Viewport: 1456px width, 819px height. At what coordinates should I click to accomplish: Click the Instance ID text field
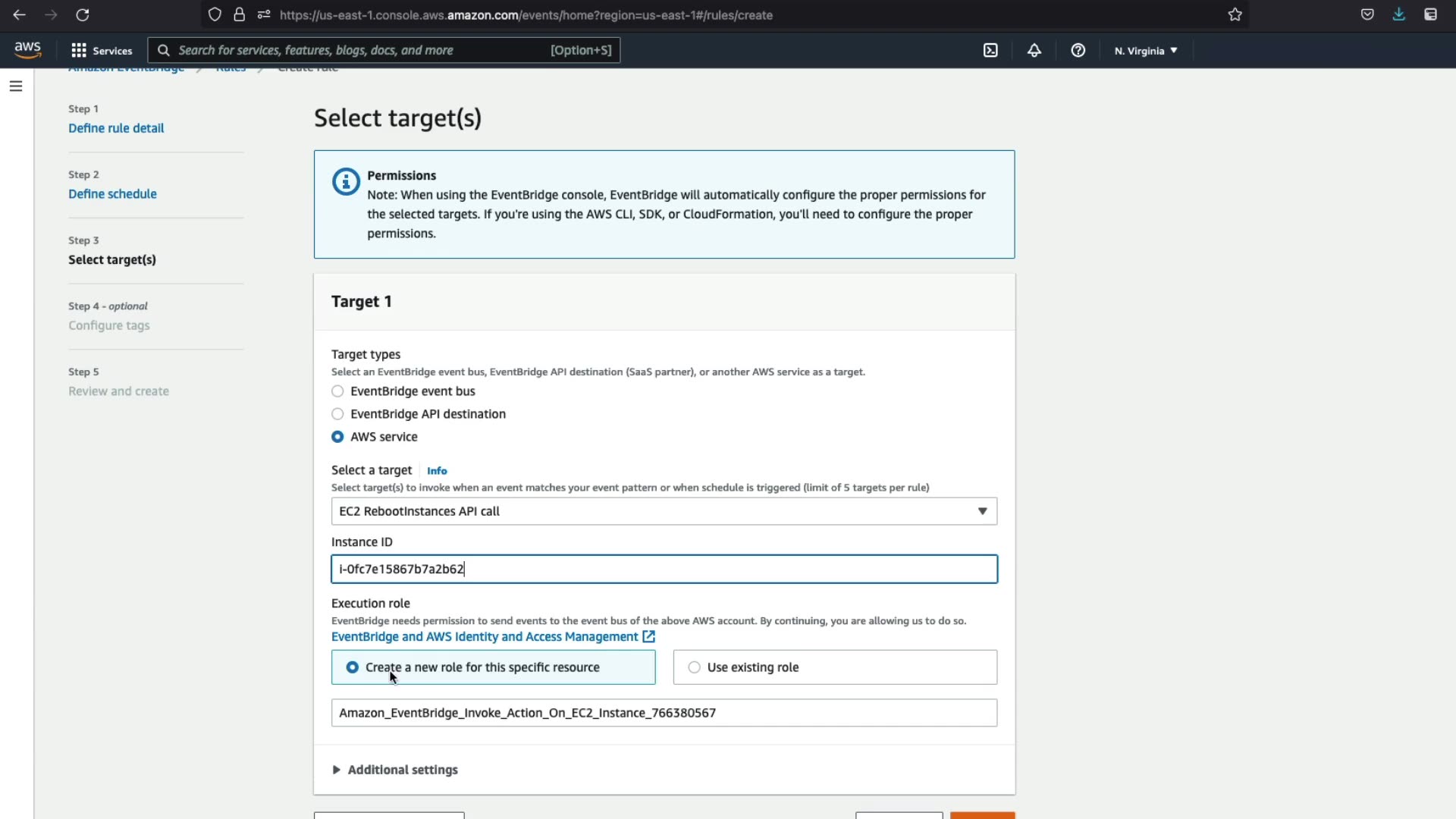tap(664, 569)
